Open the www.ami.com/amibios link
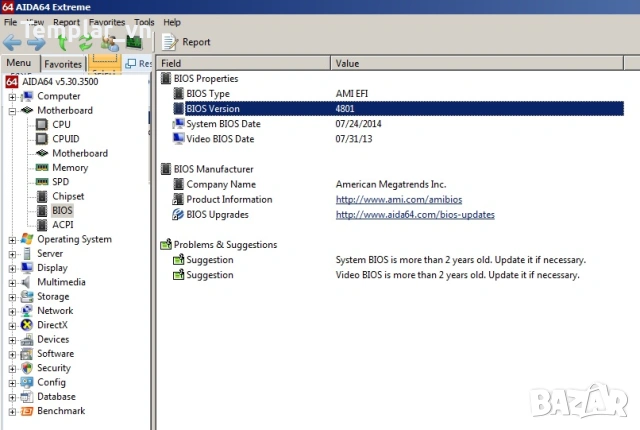The width and height of the screenshot is (640, 430). click(399, 199)
